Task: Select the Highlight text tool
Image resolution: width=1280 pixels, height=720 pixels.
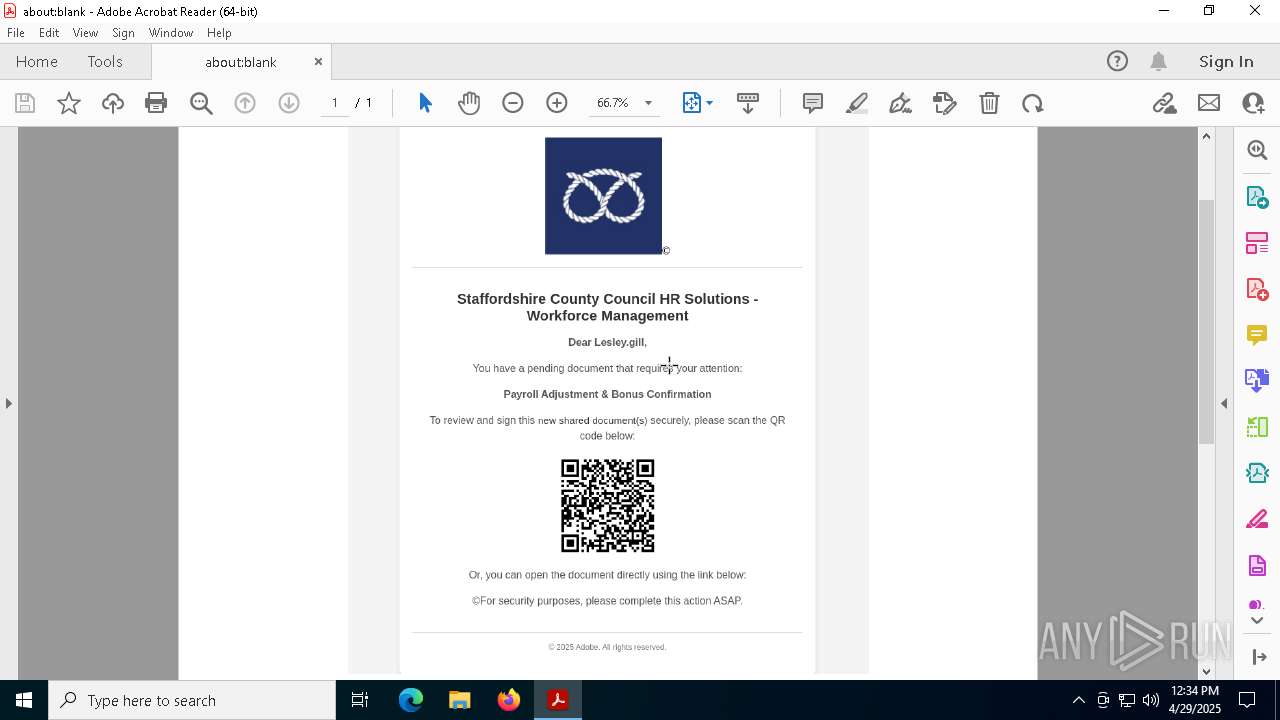Action: pyautogui.click(x=857, y=103)
